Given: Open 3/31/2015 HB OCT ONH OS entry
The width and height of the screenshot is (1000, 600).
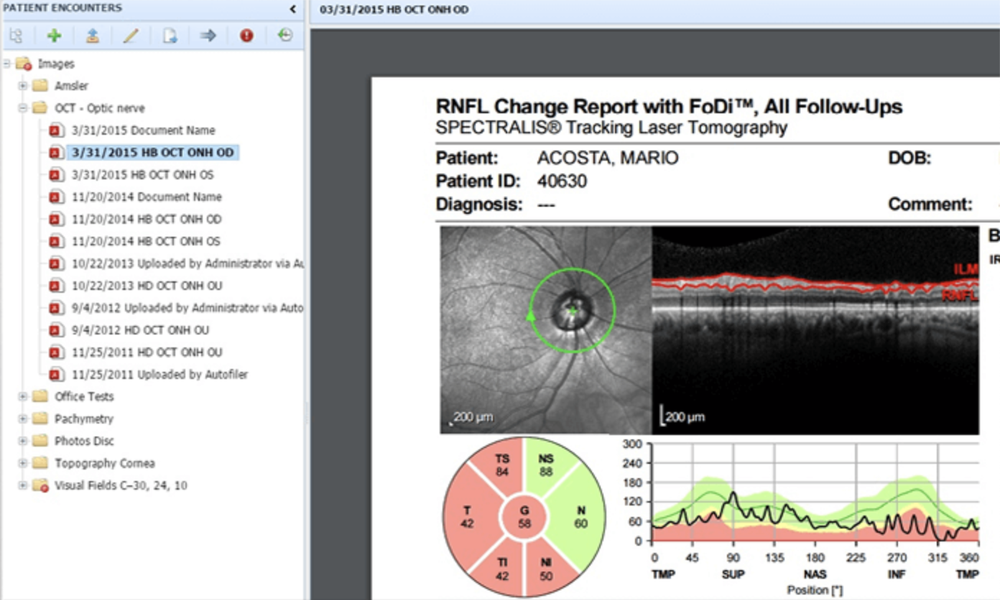Looking at the screenshot, I should 143,175.
